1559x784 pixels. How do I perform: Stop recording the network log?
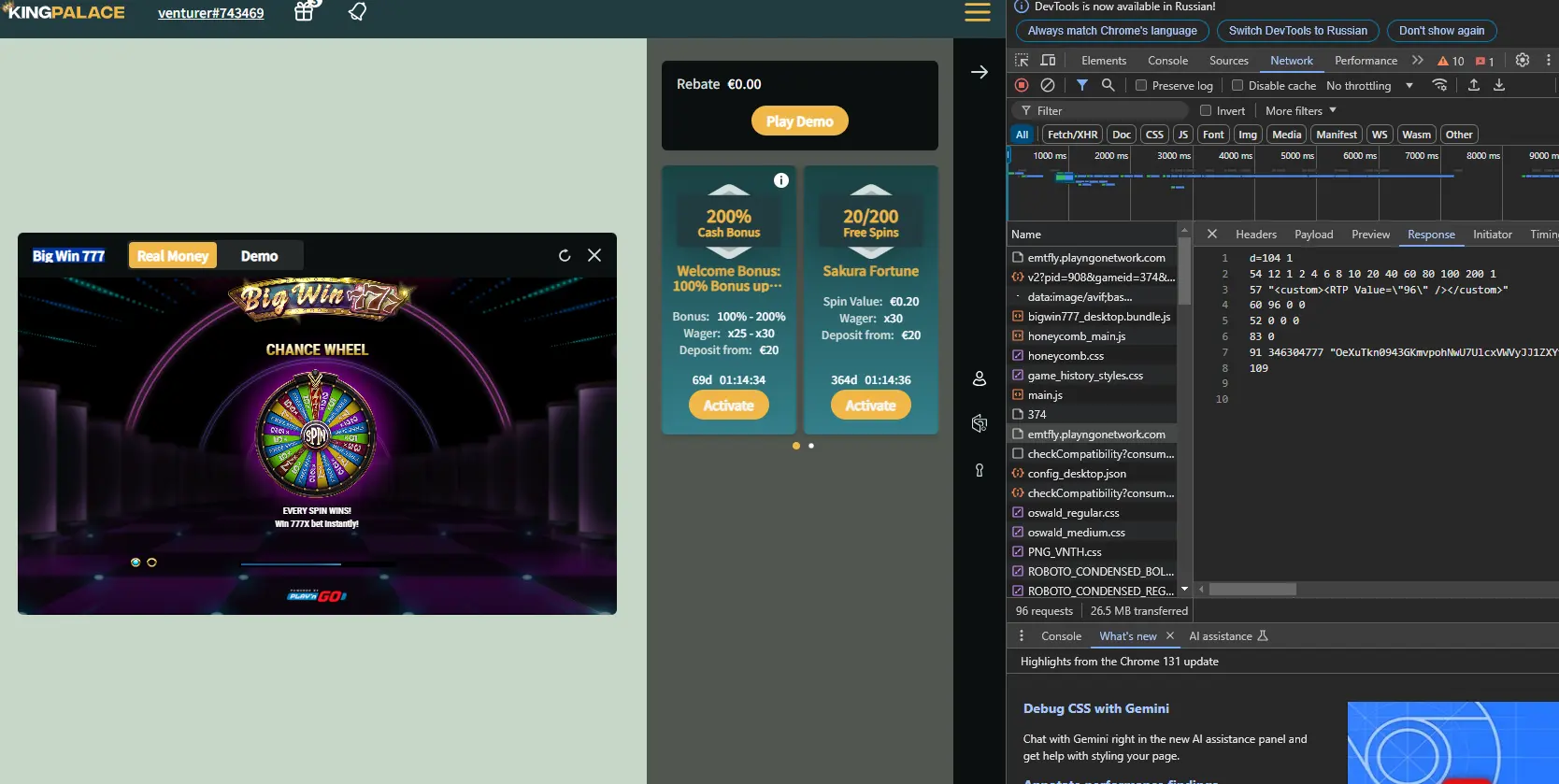[x=1022, y=85]
